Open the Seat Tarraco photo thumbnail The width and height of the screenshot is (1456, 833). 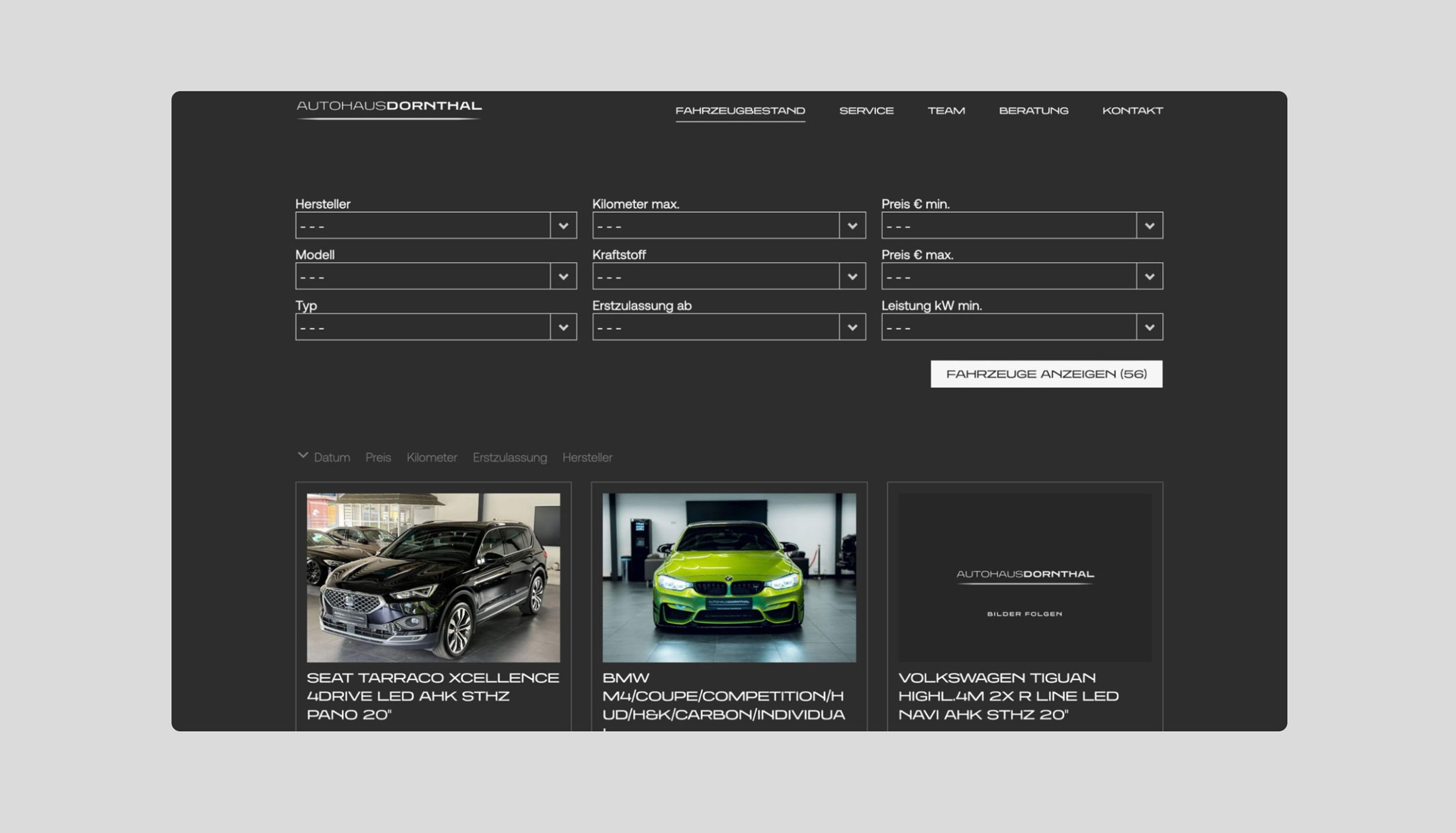pos(433,577)
